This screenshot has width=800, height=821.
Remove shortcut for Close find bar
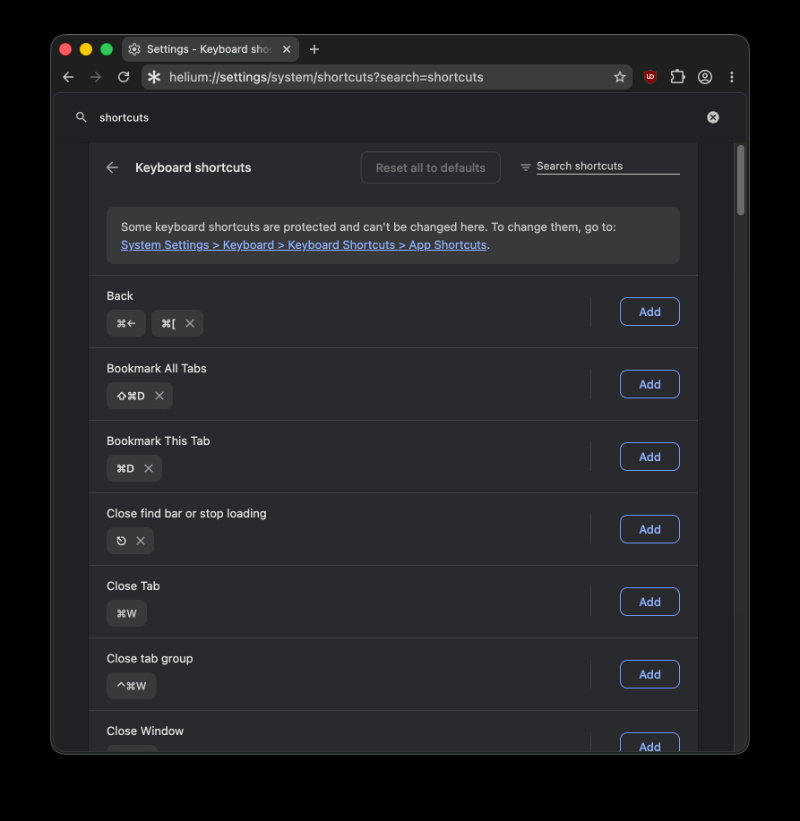pyautogui.click(x=140, y=541)
